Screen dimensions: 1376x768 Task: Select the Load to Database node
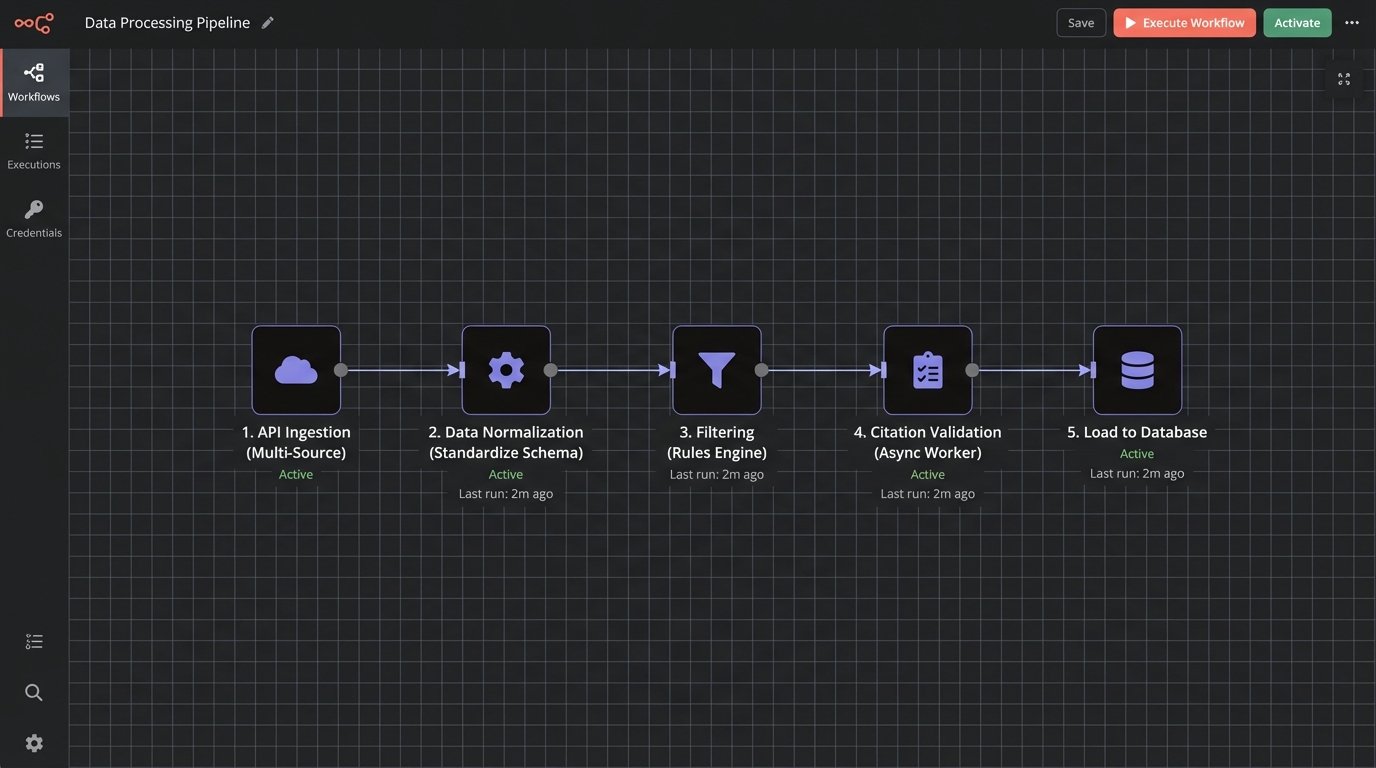pos(1137,369)
